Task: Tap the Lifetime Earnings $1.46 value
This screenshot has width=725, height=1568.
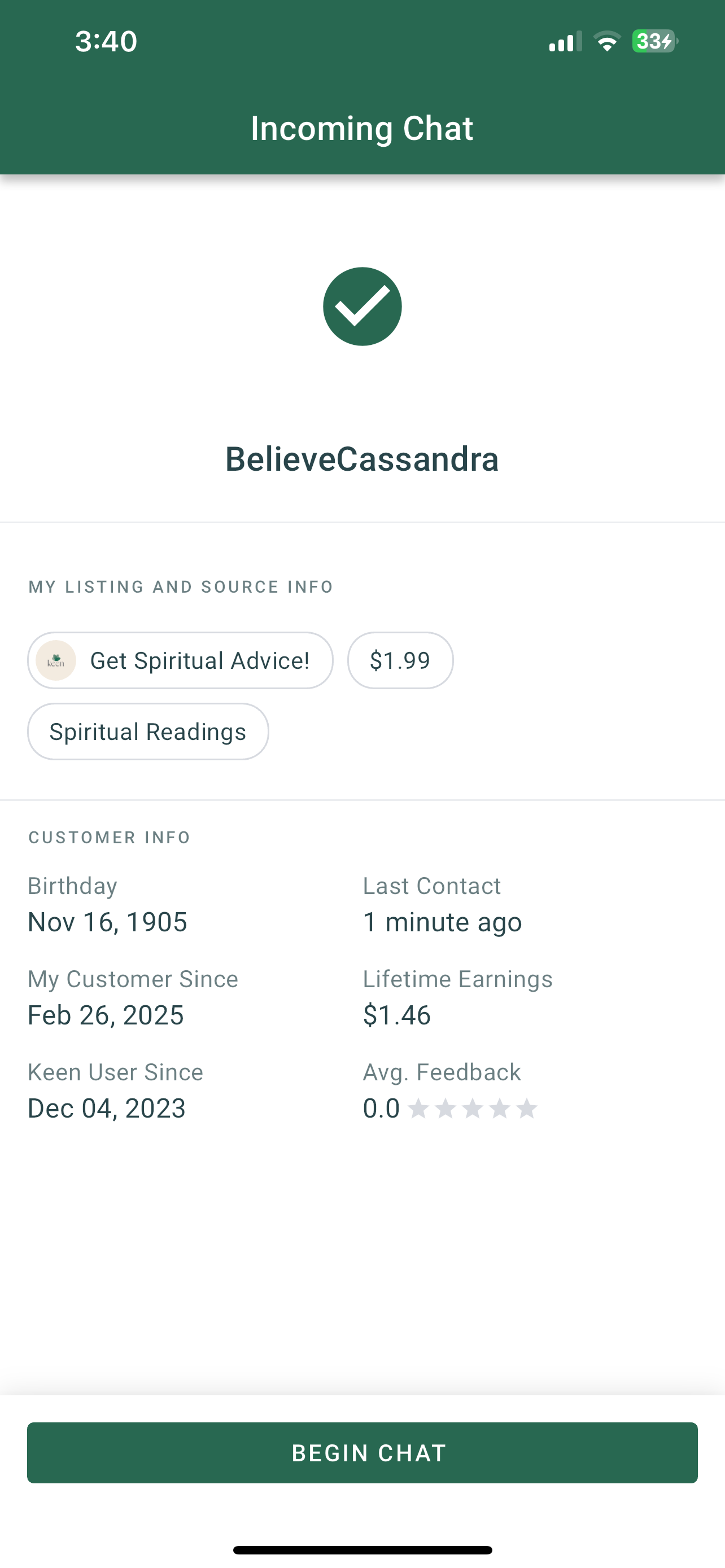Action: tap(397, 1015)
